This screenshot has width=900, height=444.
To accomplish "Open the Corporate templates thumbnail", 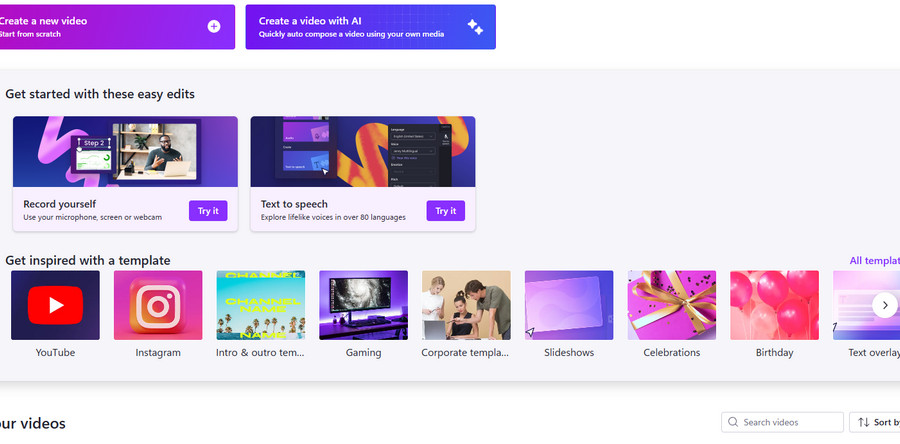I will click(x=466, y=305).
